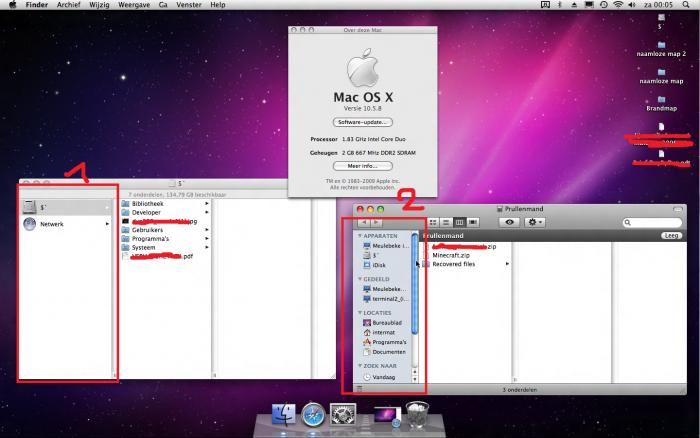This screenshot has width=700, height=438.
Task: Click Meer info button in Over deze Mac
Action: point(362,166)
